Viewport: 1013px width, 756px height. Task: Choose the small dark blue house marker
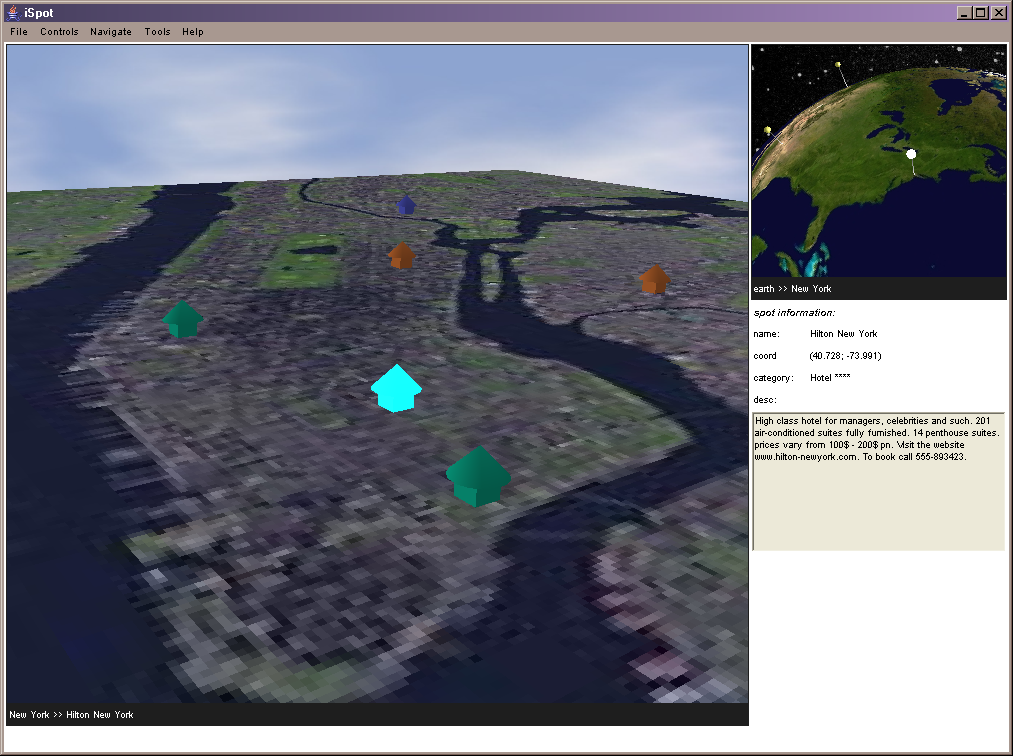click(x=405, y=205)
